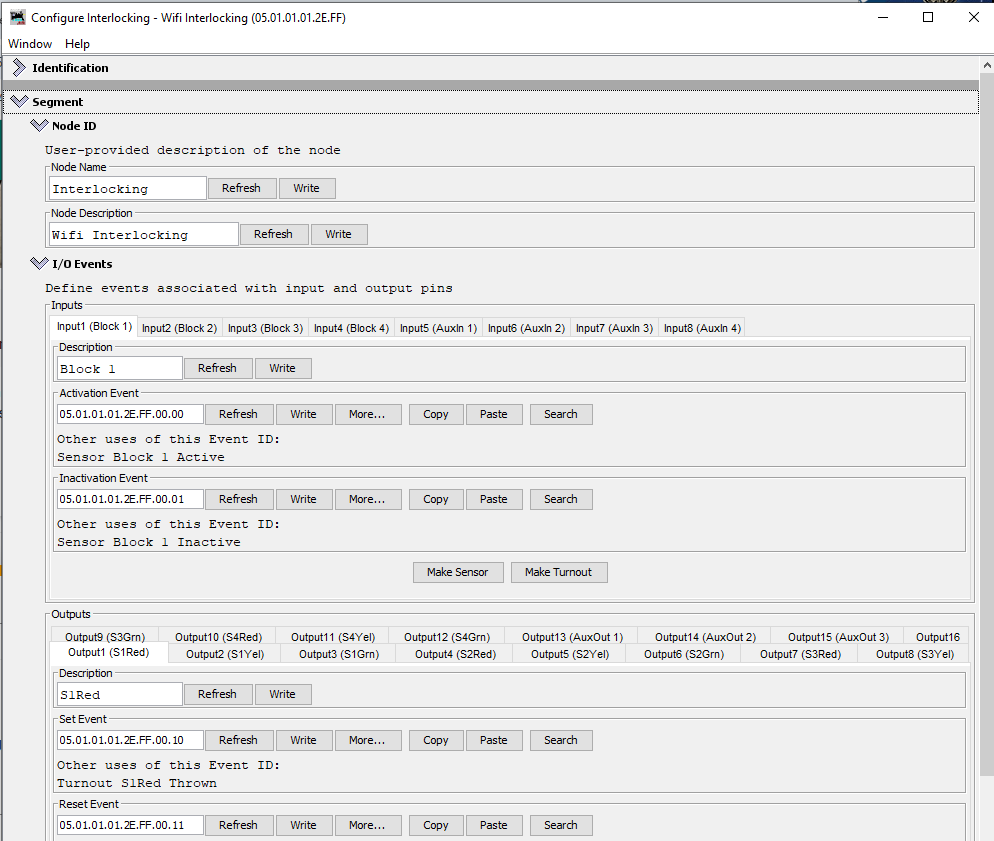The width and height of the screenshot is (994, 841).
Task: Click the Node Name text field
Action: point(128,189)
